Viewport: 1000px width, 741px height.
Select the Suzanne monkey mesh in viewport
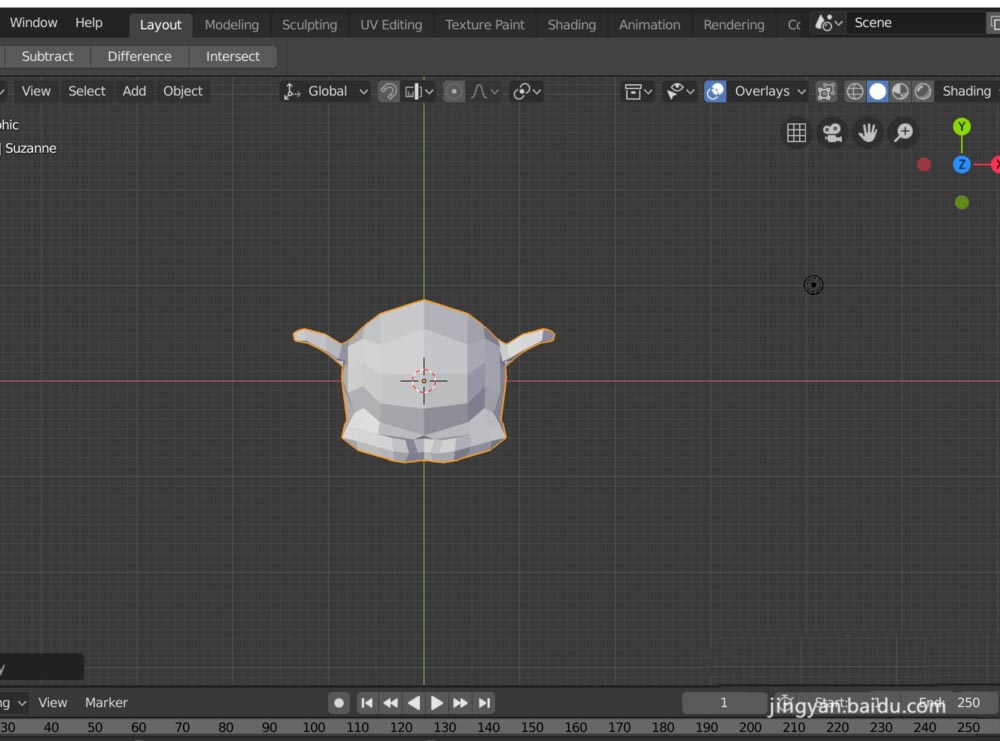[423, 381]
